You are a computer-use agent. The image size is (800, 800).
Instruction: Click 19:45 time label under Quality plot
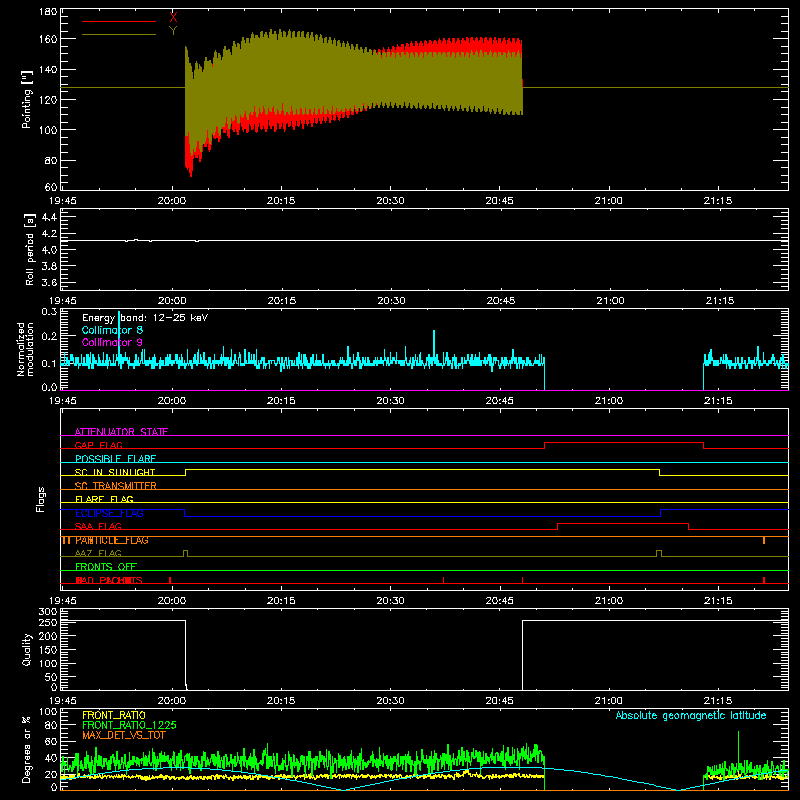[63, 701]
